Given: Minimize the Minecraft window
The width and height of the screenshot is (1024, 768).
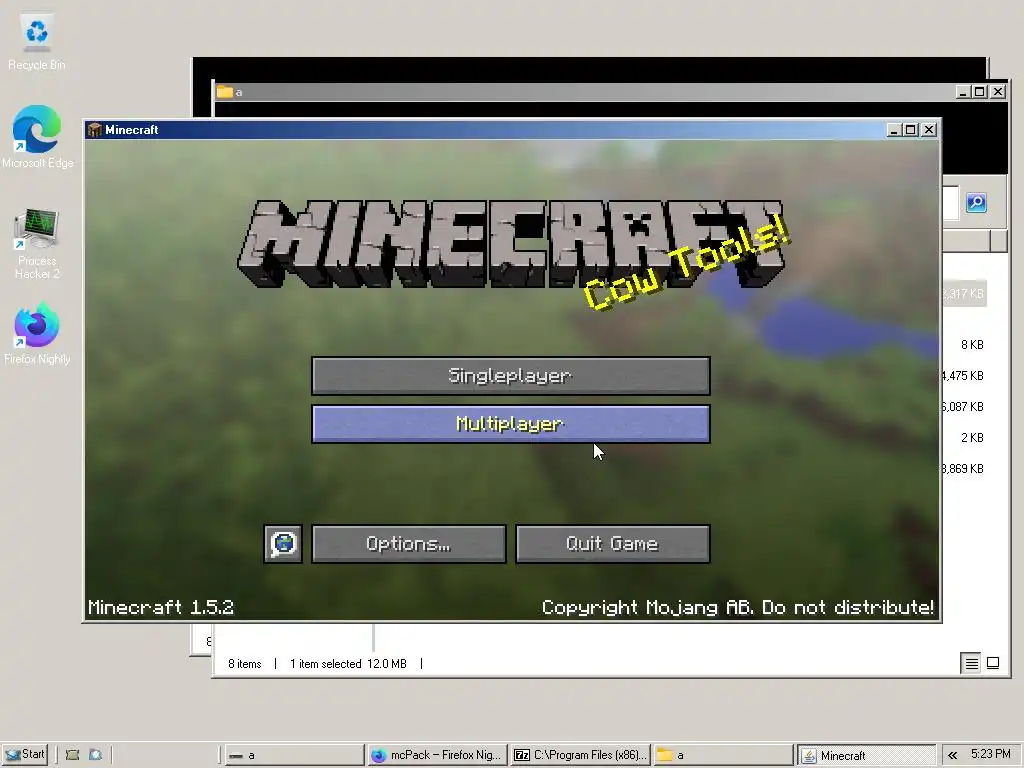Looking at the screenshot, I should [x=894, y=130].
